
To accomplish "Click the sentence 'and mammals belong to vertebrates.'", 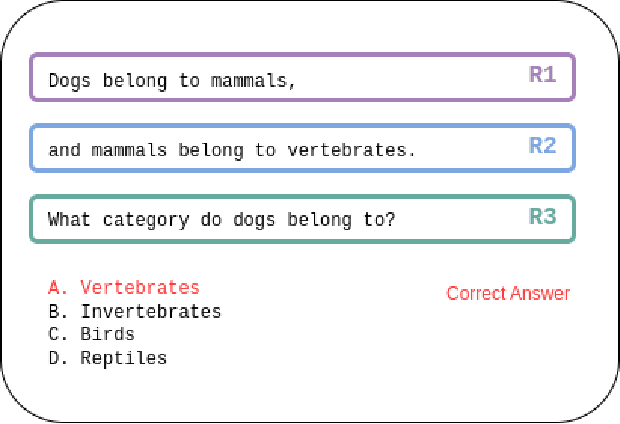I will pyautogui.click(x=231, y=150).
